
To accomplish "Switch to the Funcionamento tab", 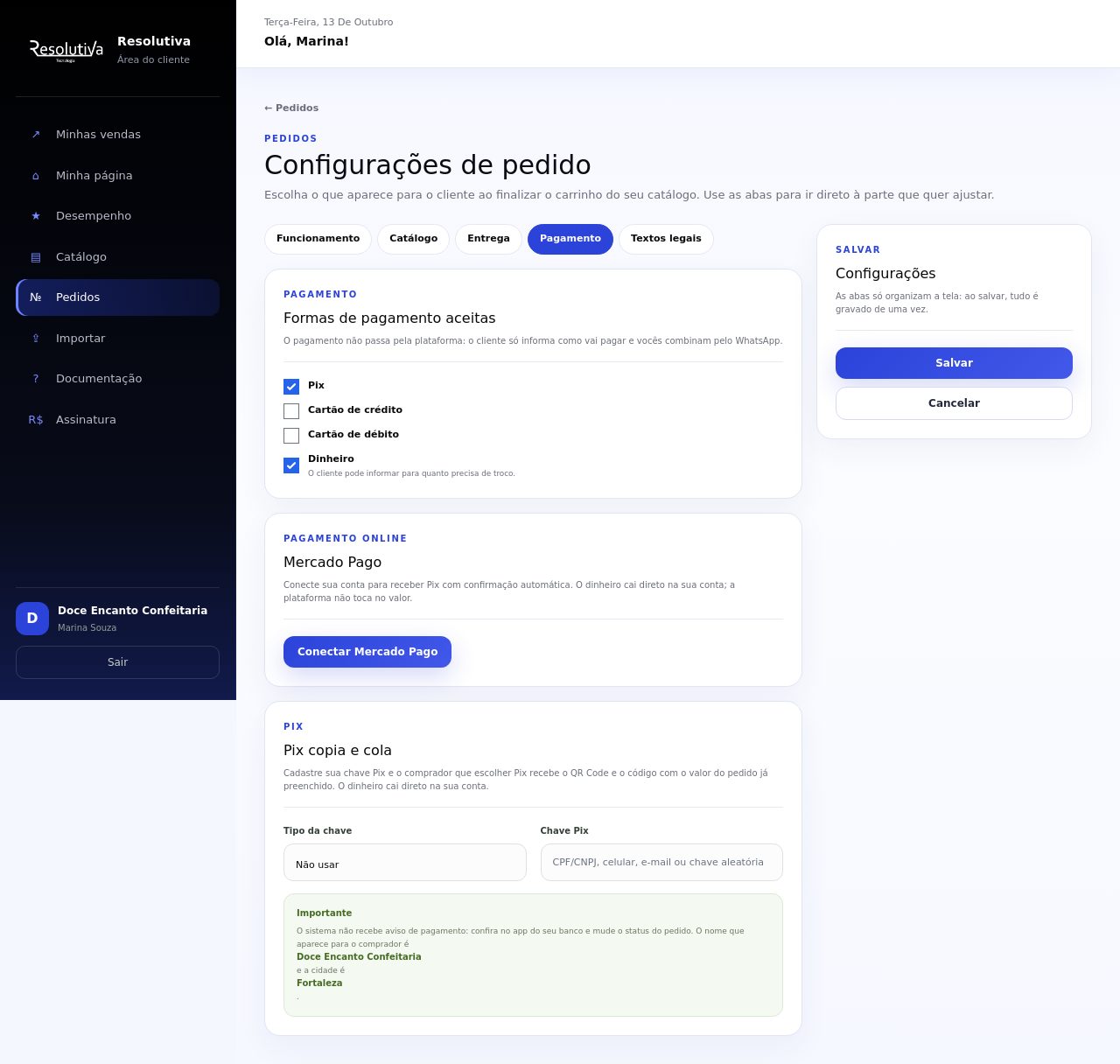I will pyautogui.click(x=318, y=239).
